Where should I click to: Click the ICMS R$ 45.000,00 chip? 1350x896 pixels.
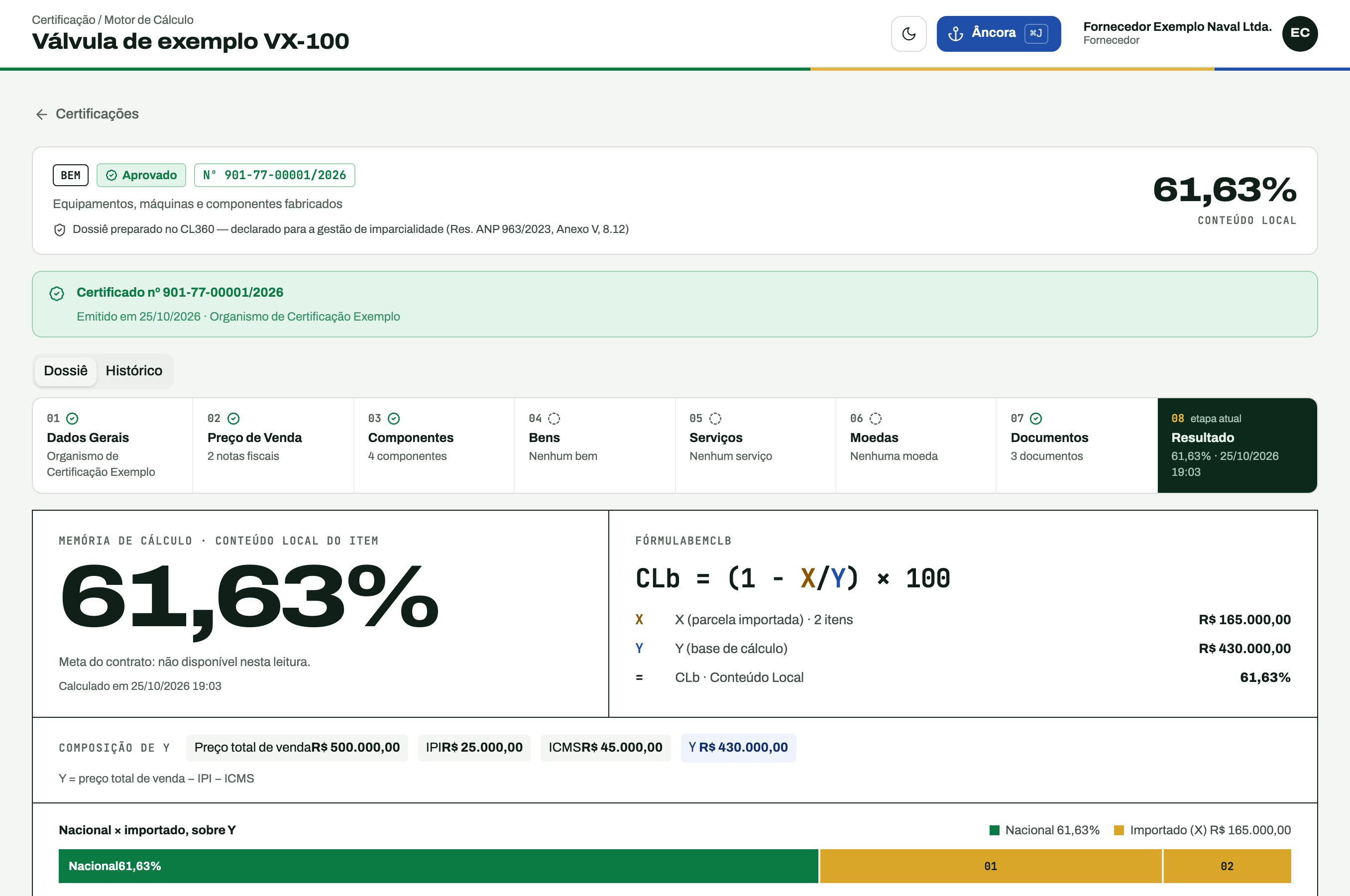606,748
